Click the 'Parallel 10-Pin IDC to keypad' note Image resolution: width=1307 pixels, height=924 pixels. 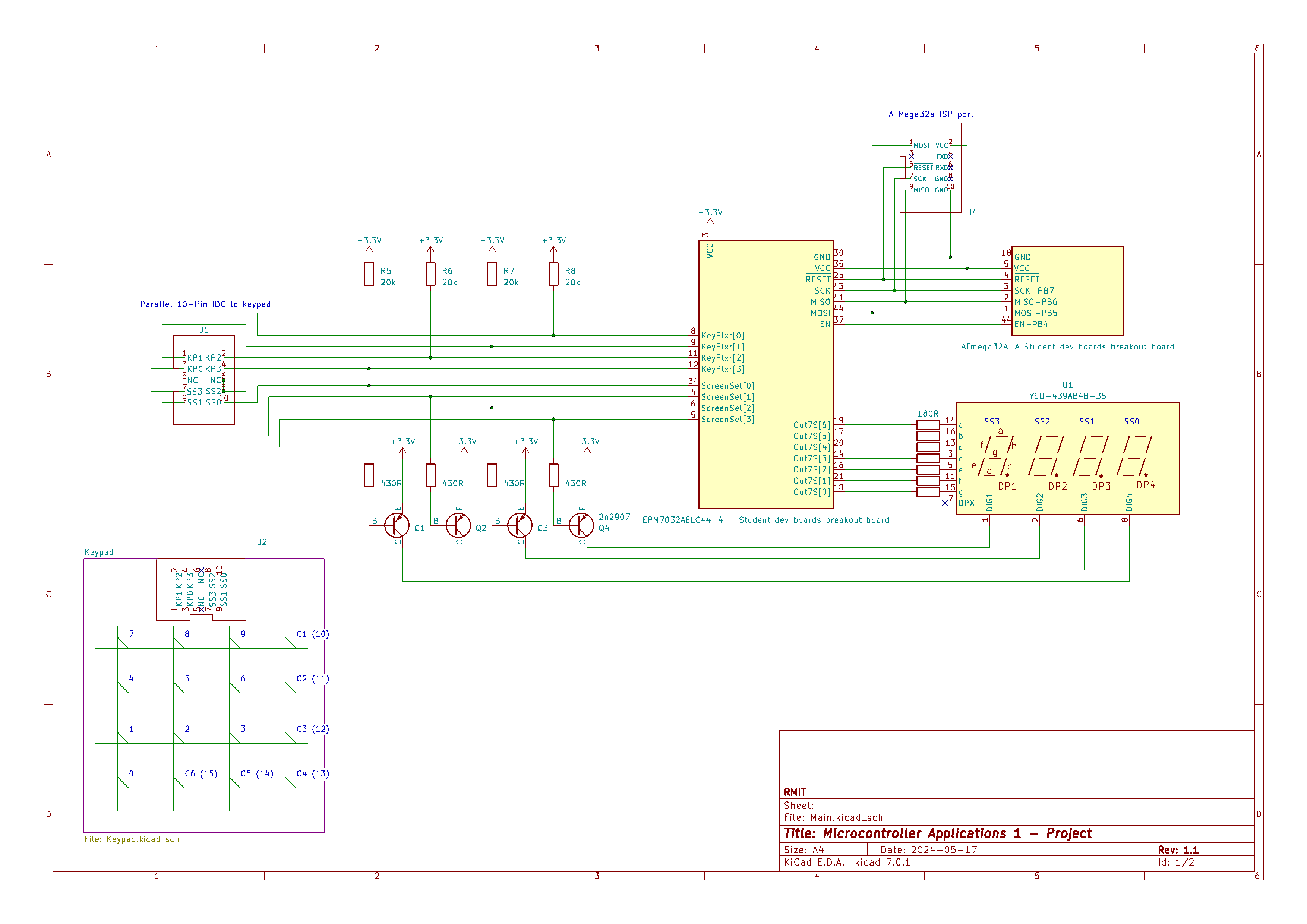[x=205, y=304]
